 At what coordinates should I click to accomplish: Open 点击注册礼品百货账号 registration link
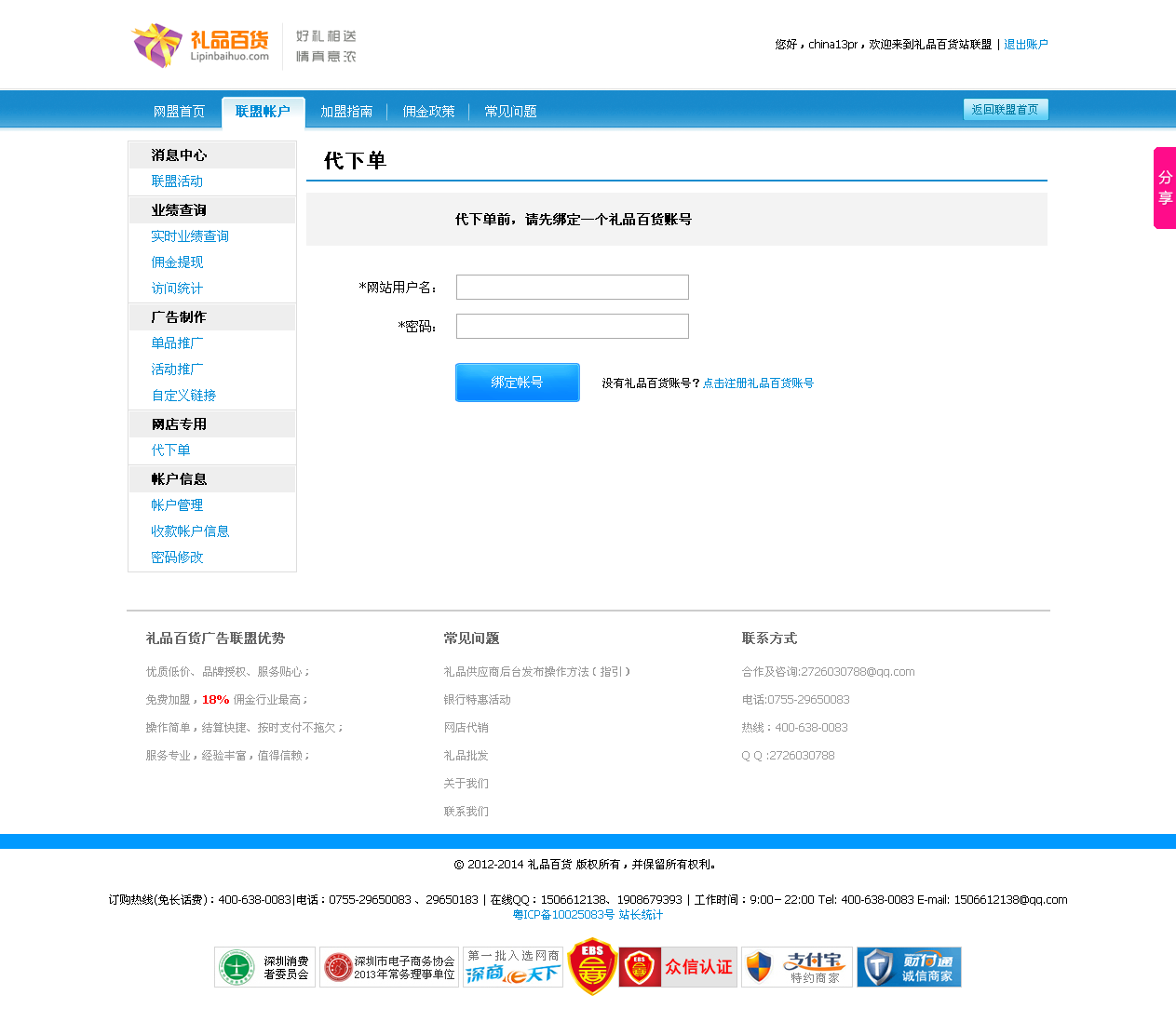pyautogui.click(x=758, y=383)
